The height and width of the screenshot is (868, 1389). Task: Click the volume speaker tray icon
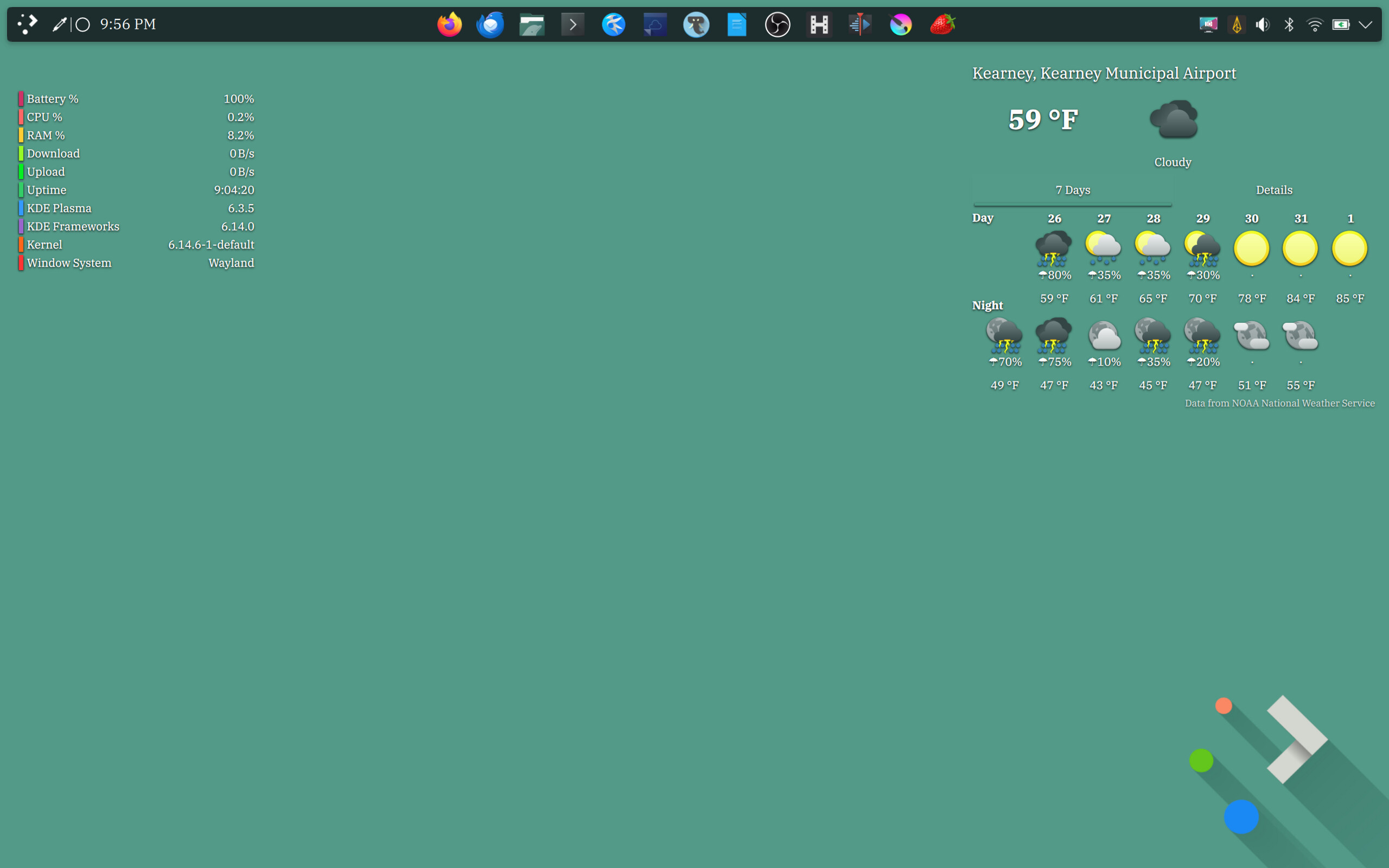[x=1262, y=25]
